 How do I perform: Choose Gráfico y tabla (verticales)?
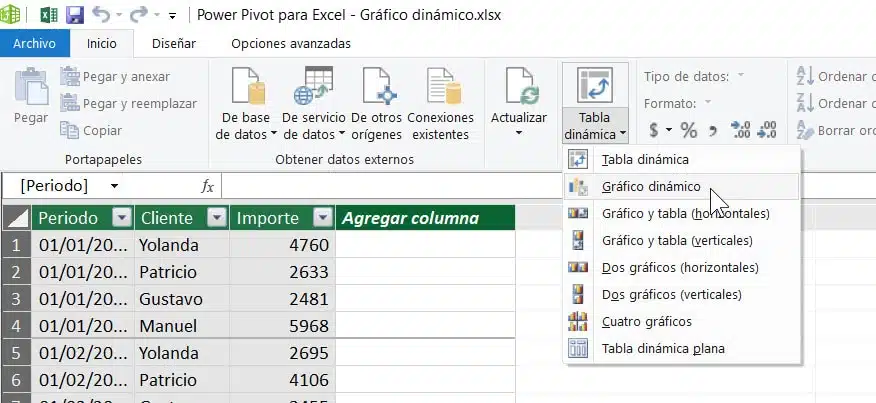(682, 240)
